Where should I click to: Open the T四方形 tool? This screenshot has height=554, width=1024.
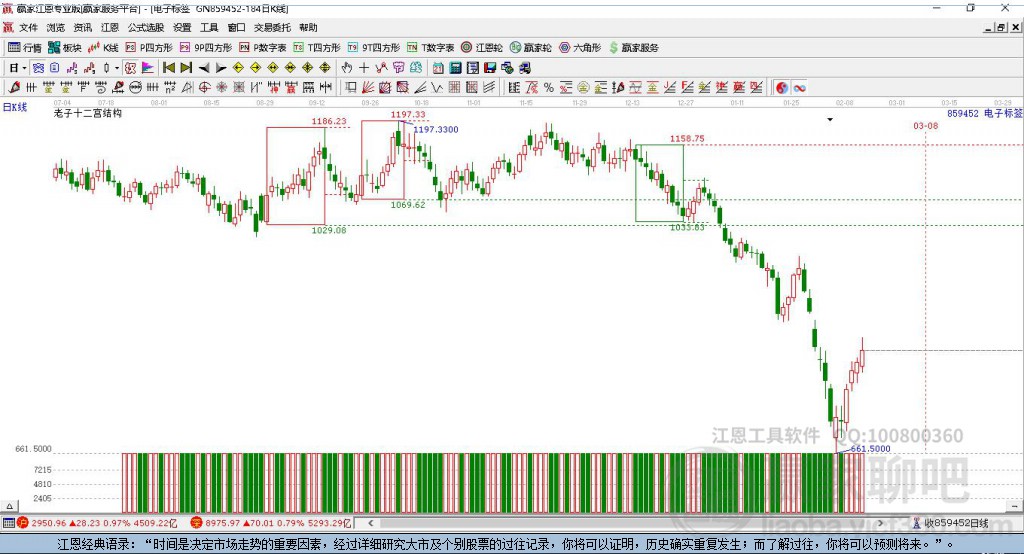coord(317,48)
